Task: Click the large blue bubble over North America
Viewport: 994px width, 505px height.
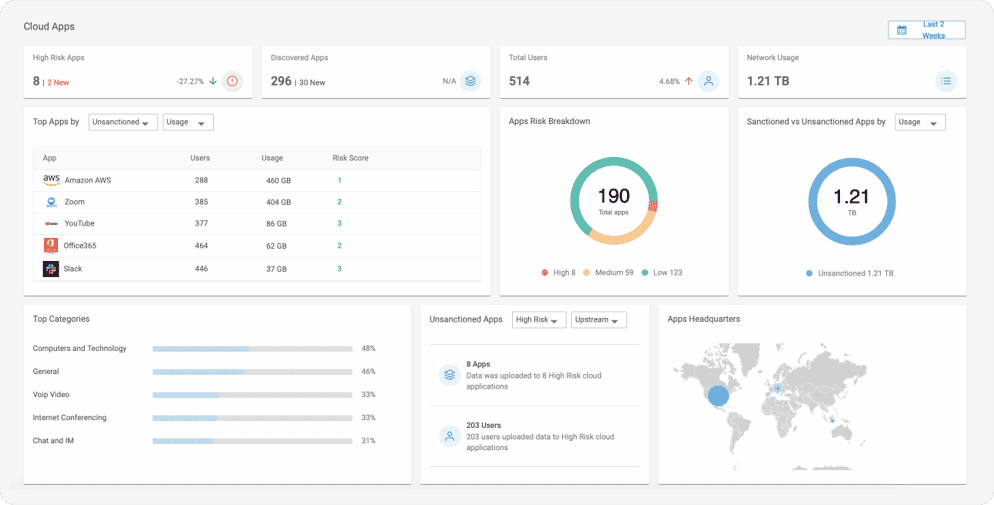Action: point(718,396)
